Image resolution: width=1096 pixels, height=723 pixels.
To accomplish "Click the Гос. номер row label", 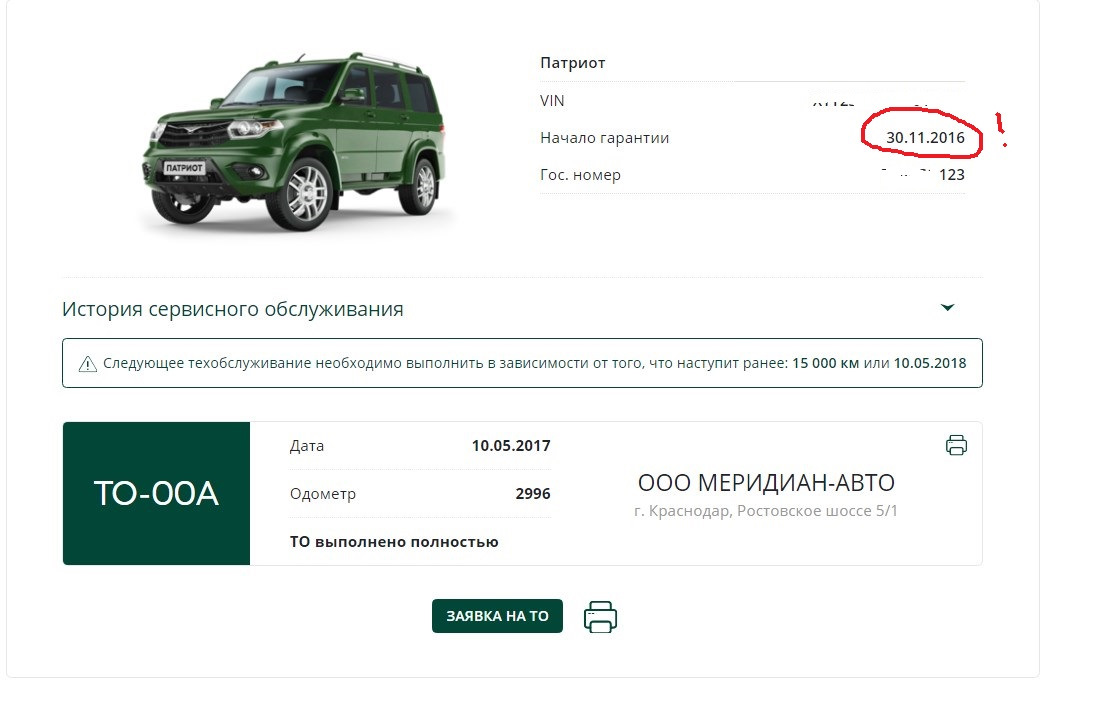I will click(580, 175).
